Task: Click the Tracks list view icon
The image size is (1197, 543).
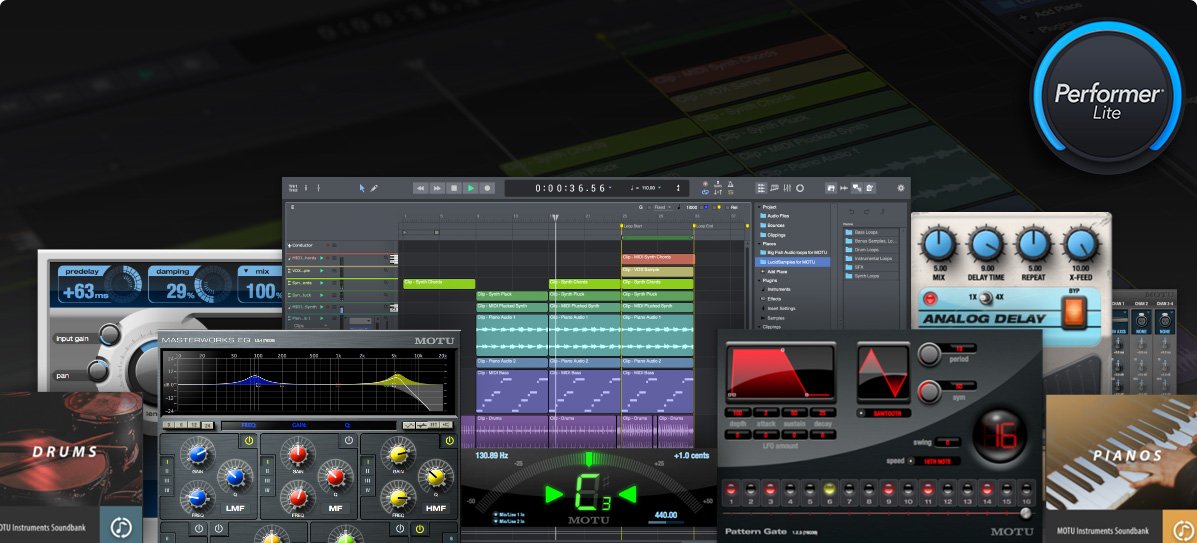Action: (762, 188)
